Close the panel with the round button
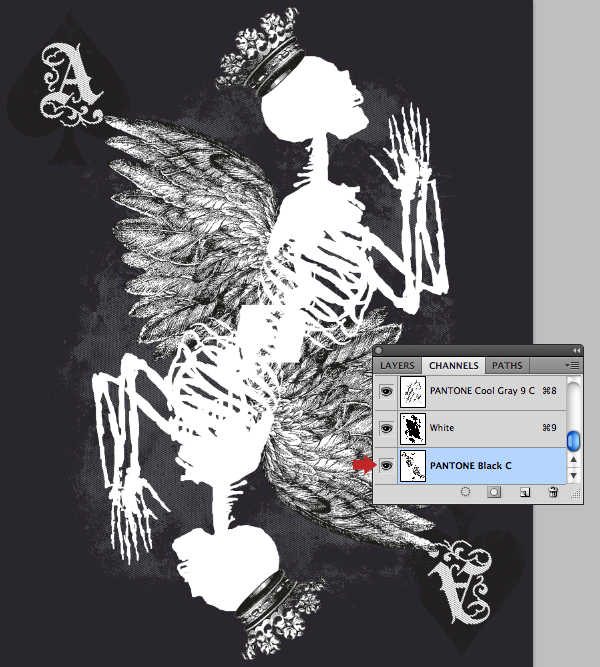 pyautogui.click(x=378, y=351)
